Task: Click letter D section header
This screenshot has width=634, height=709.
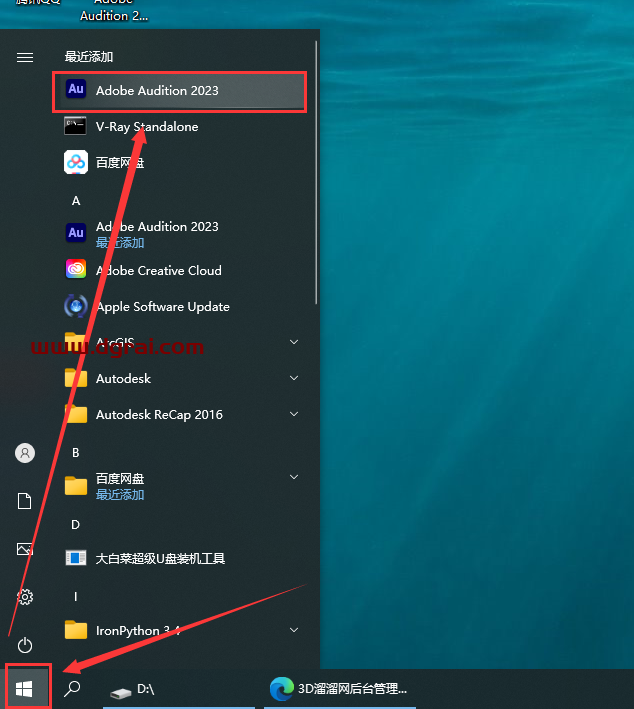Action: point(76,525)
